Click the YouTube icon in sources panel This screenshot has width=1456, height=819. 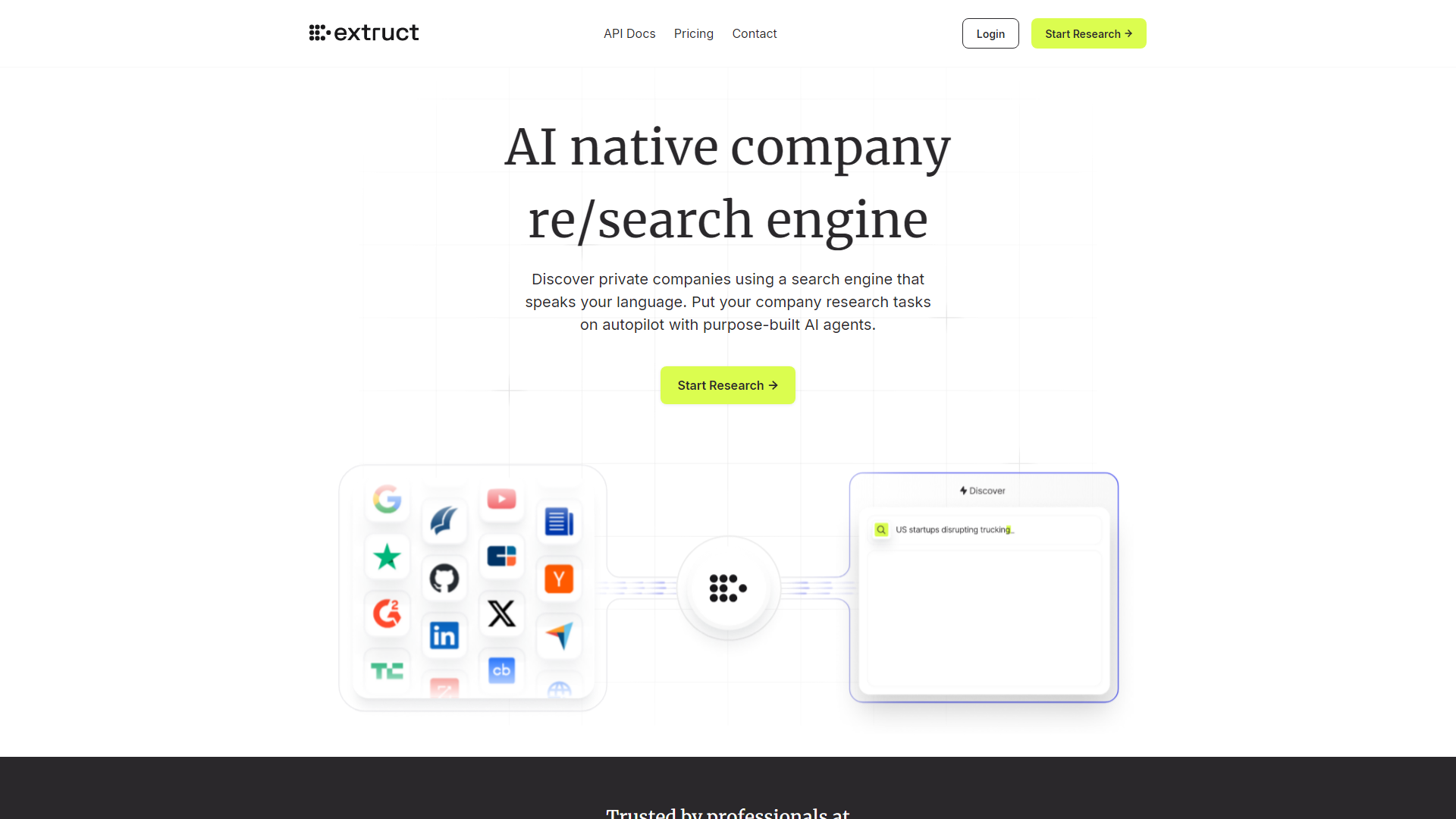coord(501,498)
